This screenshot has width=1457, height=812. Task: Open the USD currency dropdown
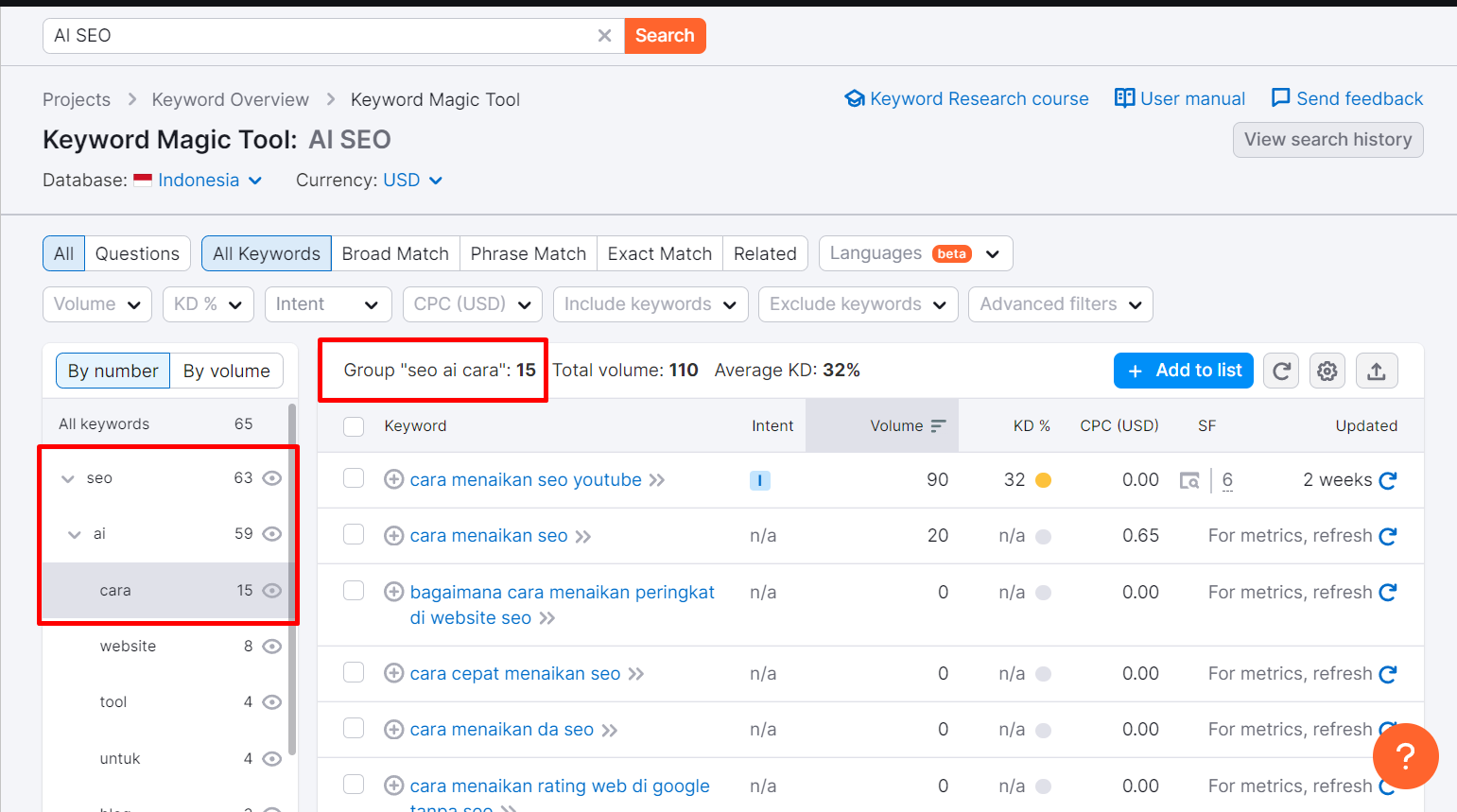(x=413, y=181)
